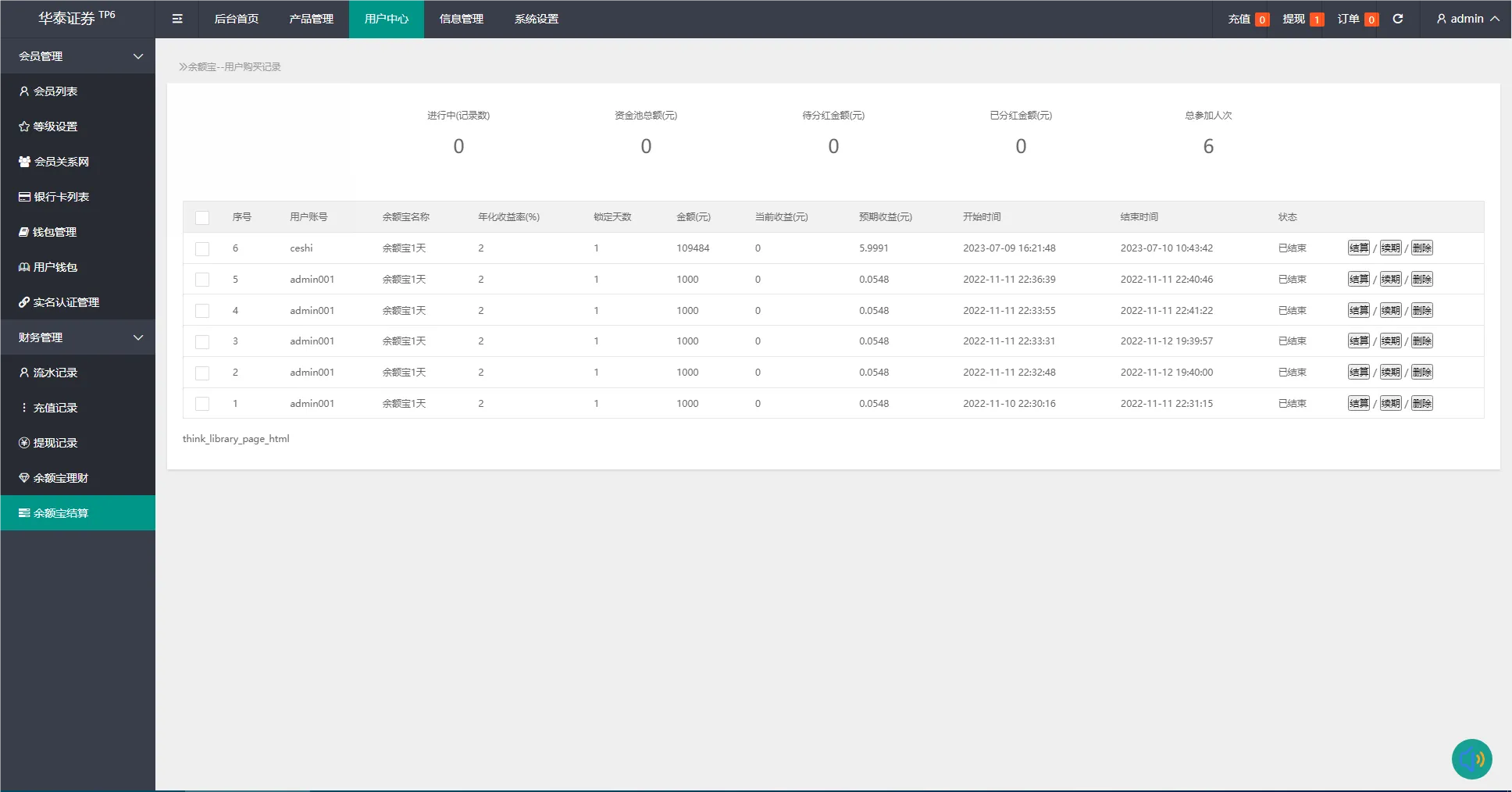Screen dimensions: 1512x792
Task: Click the 余额宝--用户购买记录 breadcrumb
Action: tap(234, 67)
